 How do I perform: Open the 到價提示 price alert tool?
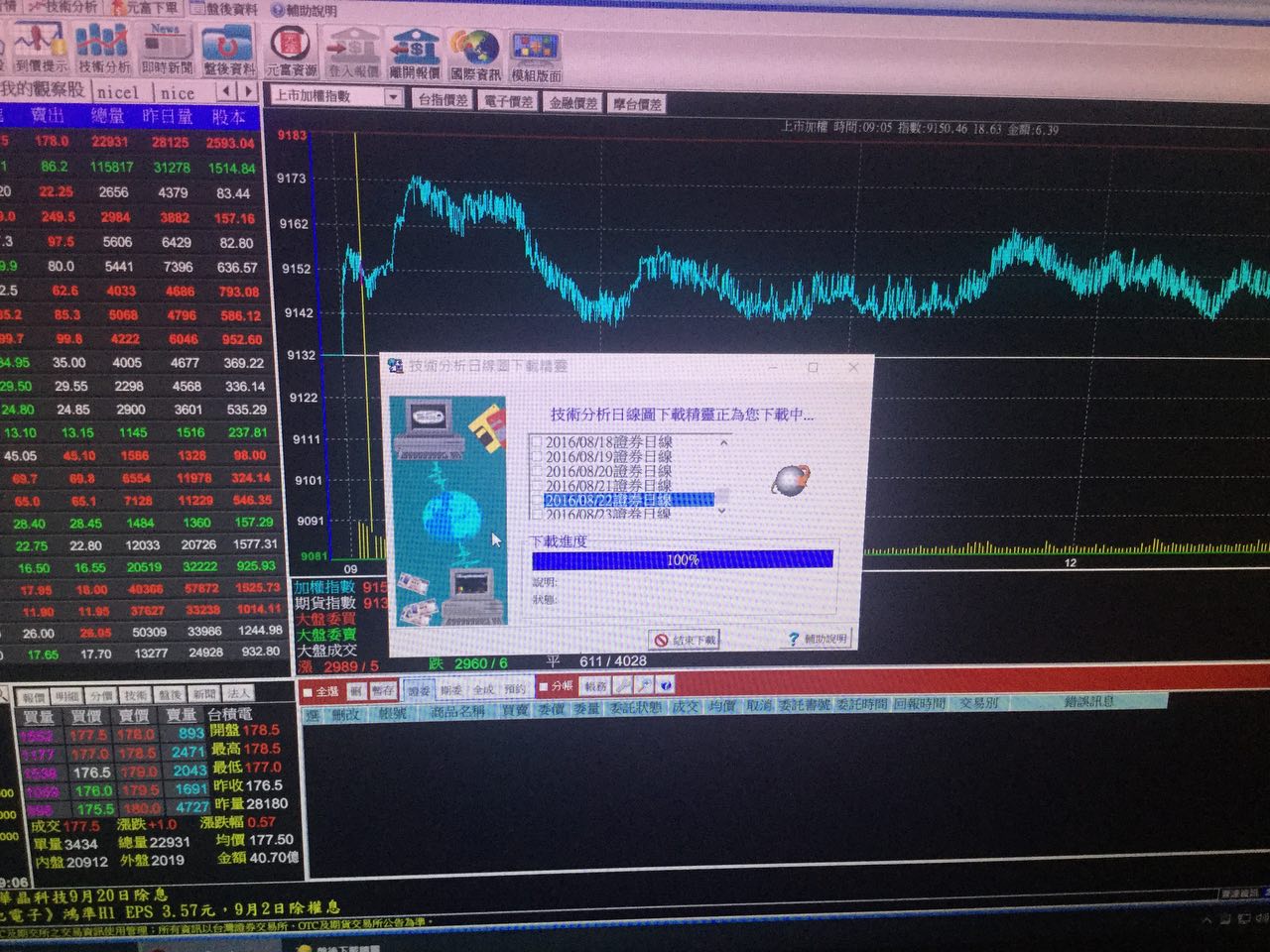[x=40, y=50]
